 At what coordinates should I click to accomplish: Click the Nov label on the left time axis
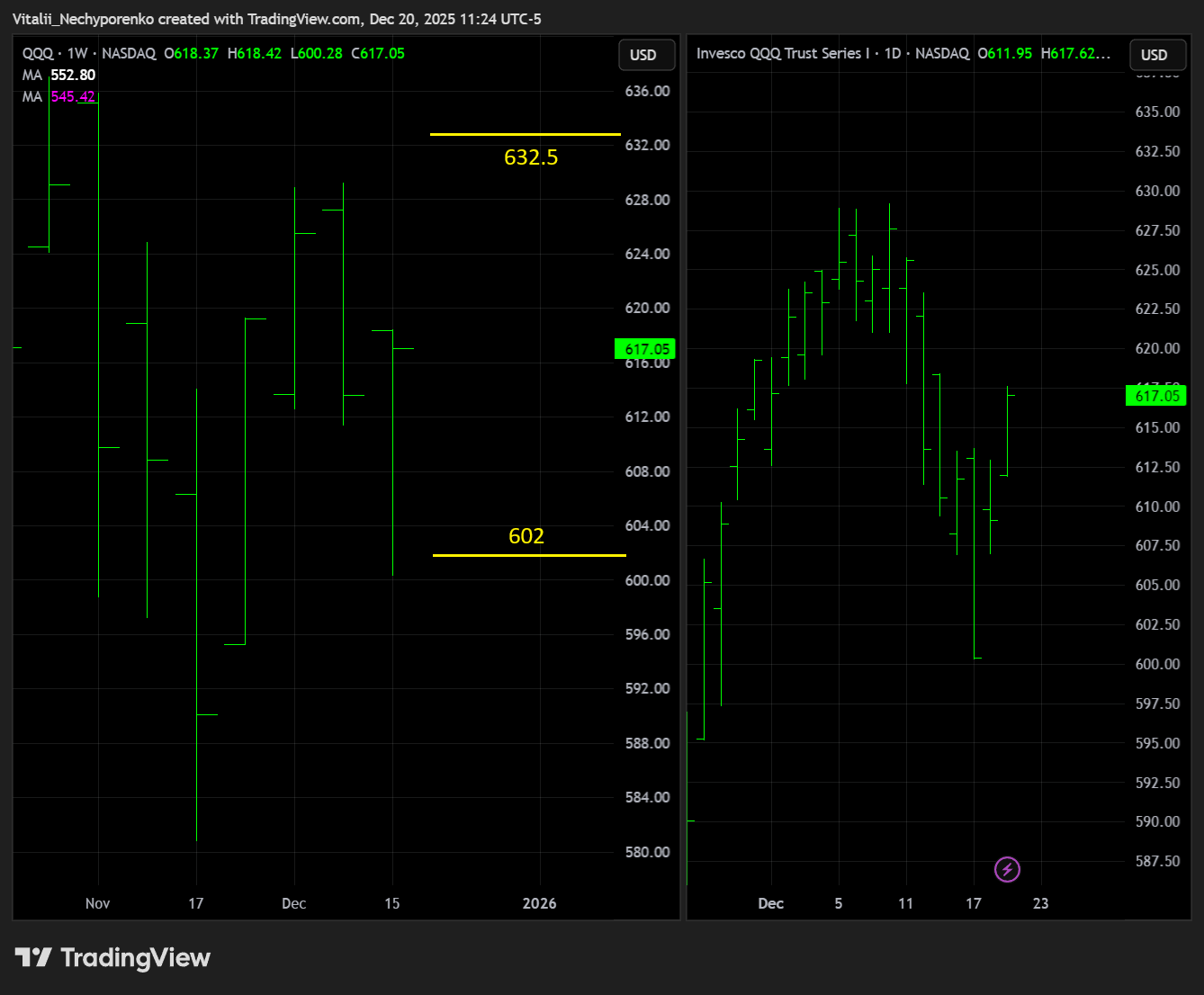97,903
